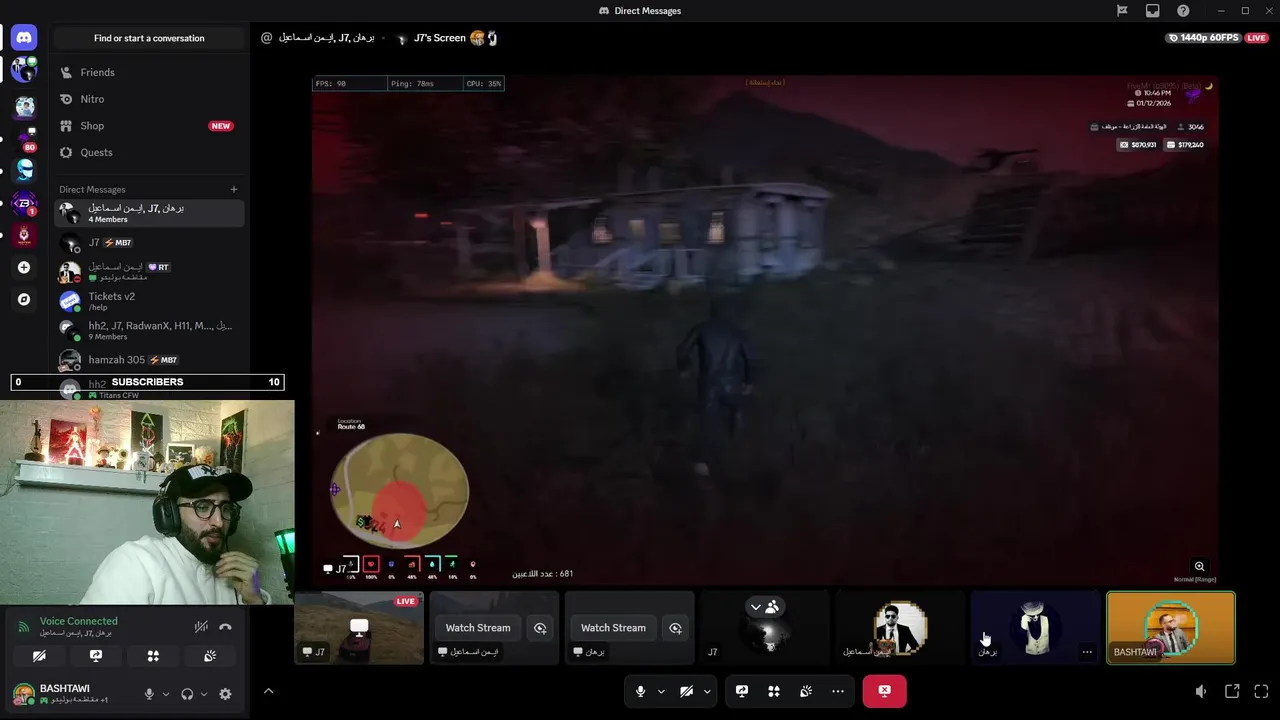Viewport: 1280px width, 720px height.
Task: Open Quests page
Action: [149, 152]
